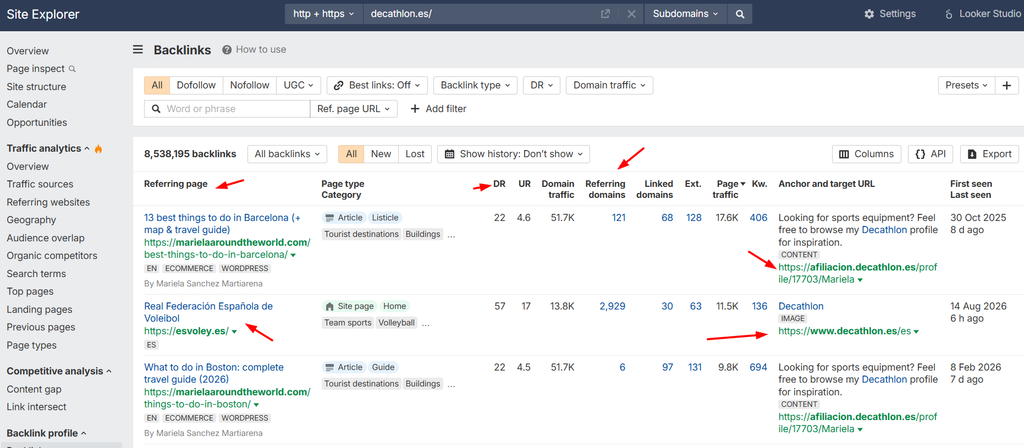Viewport: 1024px width, 448px height.
Task: Click the 694 keywords value
Action: point(758,368)
